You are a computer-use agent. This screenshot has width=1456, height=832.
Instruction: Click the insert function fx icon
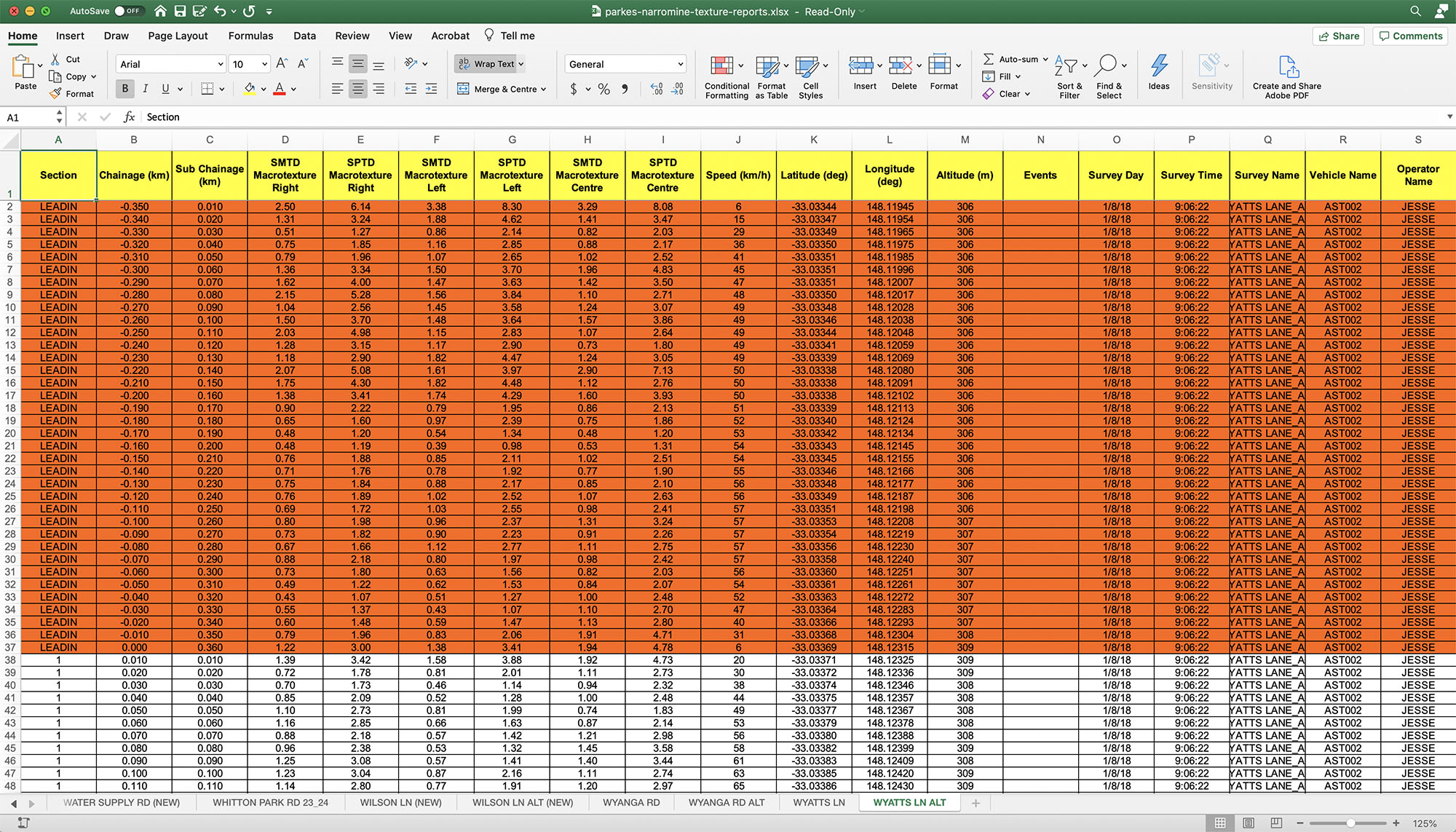[129, 116]
